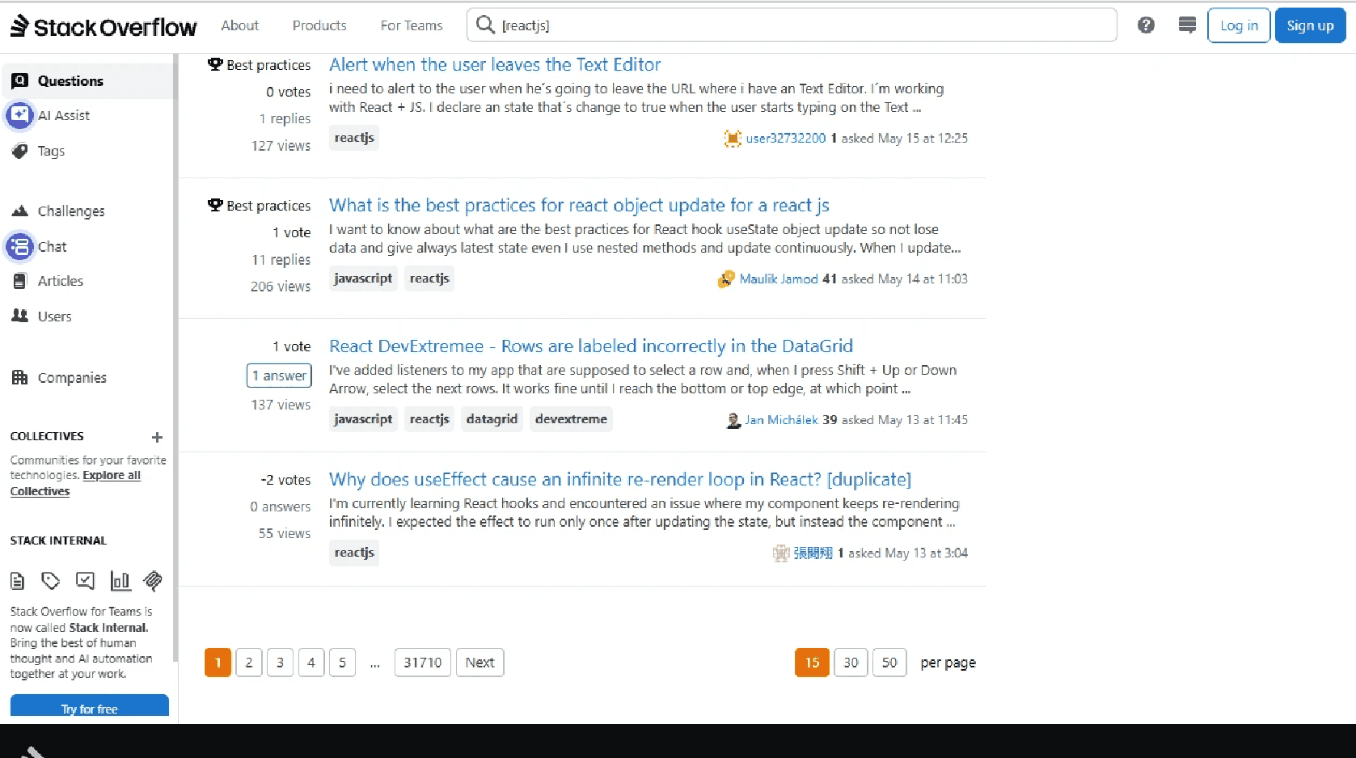The height and width of the screenshot is (758, 1356).
Task: Click the Next page button
Action: (x=480, y=662)
